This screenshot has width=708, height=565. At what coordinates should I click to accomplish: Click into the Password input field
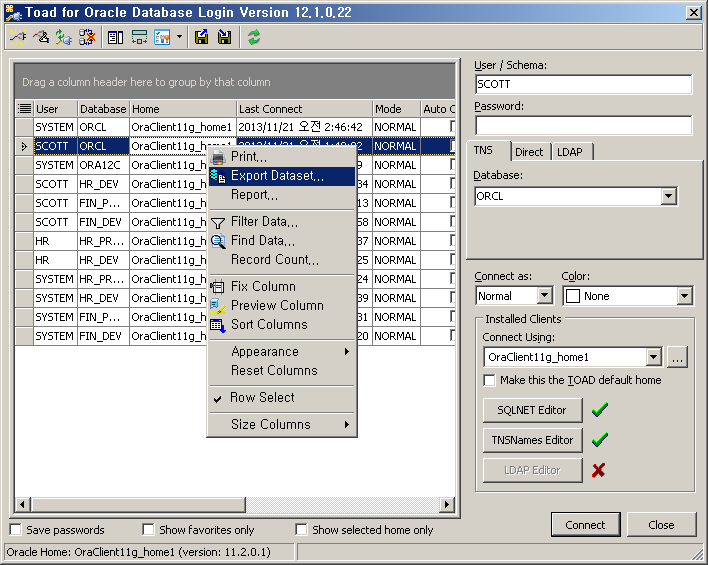click(x=583, y=125)
